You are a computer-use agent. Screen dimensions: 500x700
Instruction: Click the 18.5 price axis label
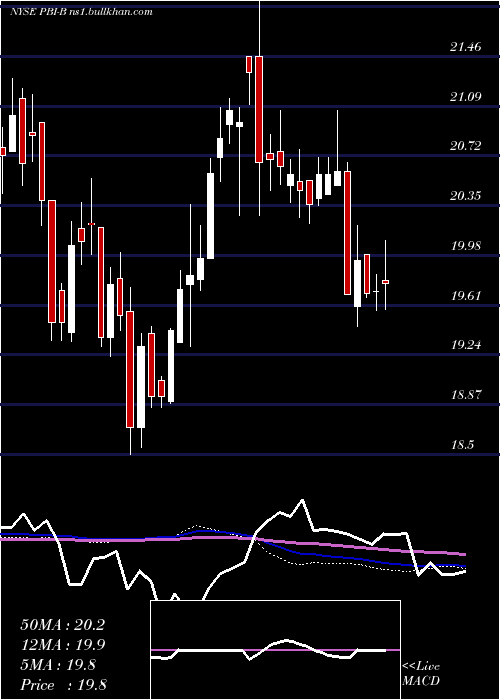click(x=462, y=445)
